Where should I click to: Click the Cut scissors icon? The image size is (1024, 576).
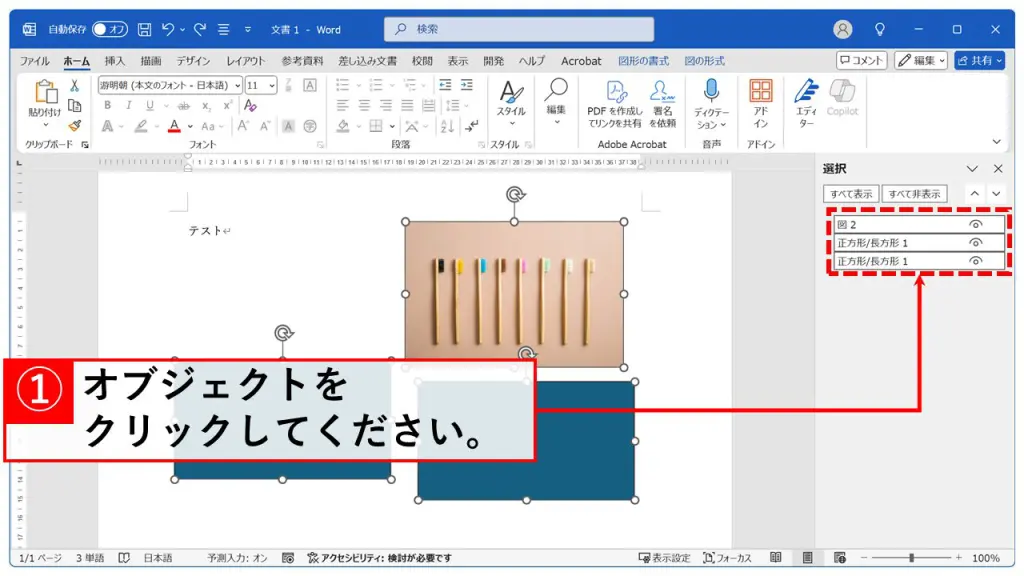[x=74, y=86]
